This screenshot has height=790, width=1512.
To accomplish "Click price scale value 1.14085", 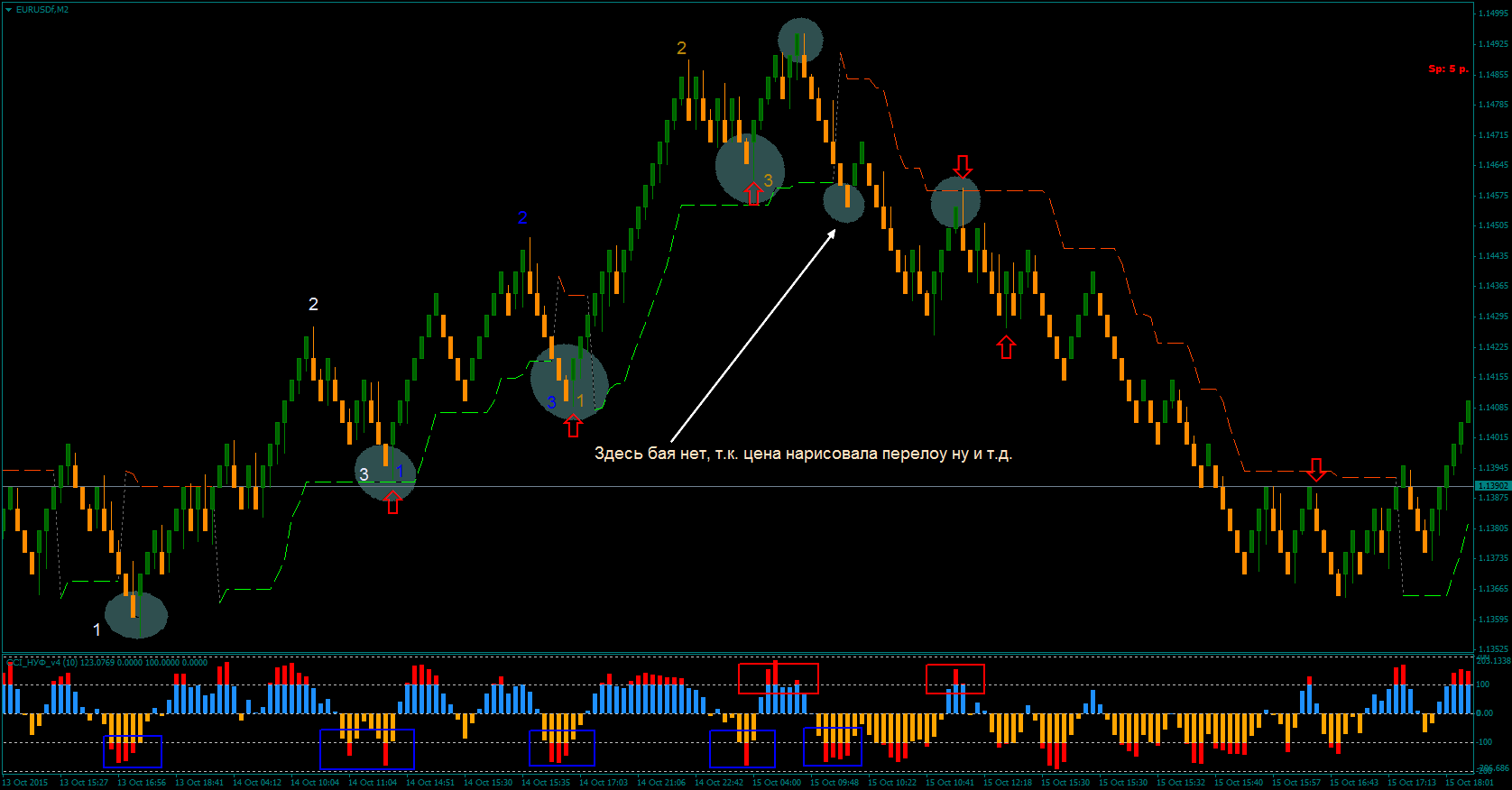I will click(1493, 408).
